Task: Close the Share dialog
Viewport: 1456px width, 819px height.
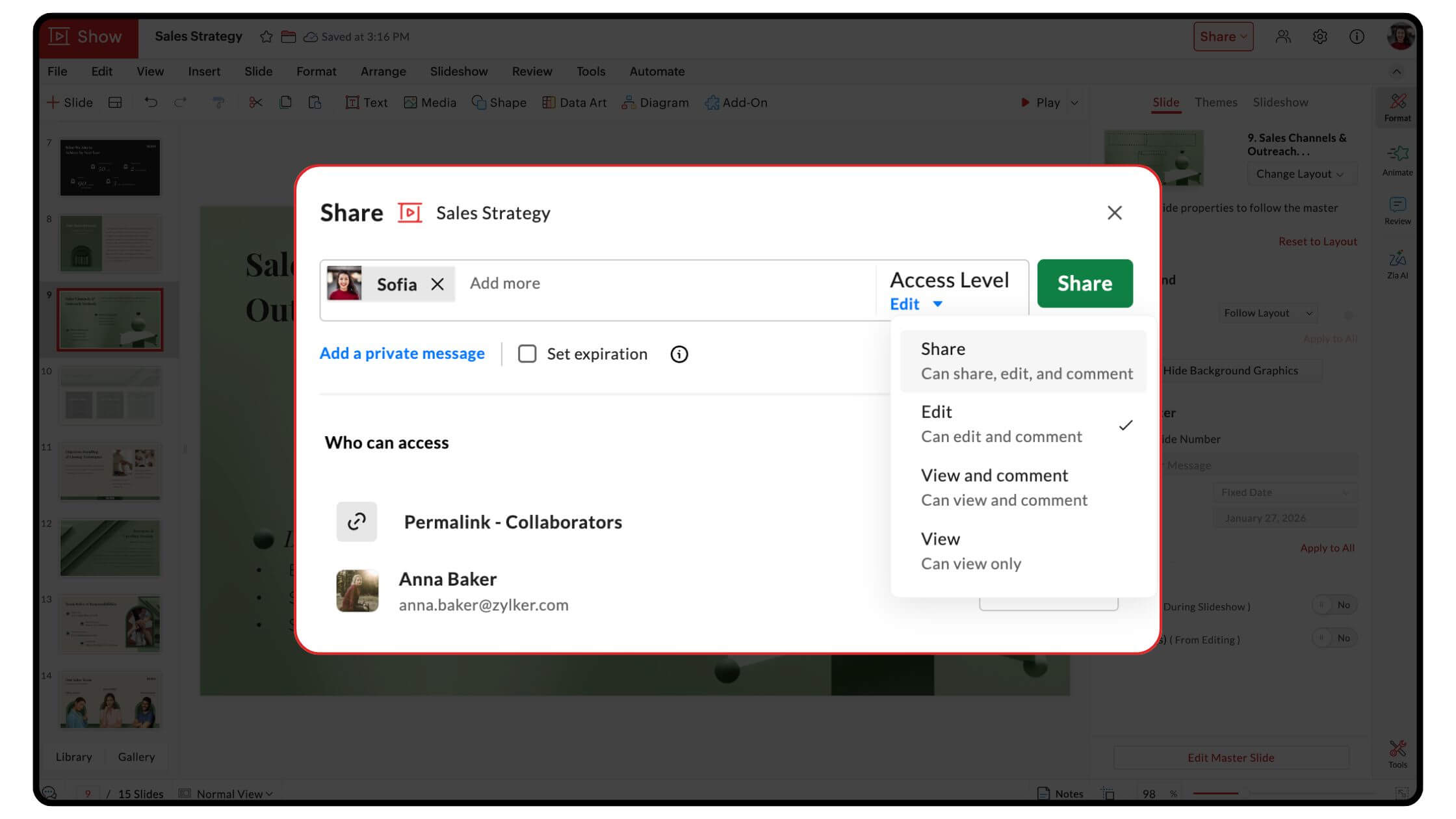Action: point(1114,213)
